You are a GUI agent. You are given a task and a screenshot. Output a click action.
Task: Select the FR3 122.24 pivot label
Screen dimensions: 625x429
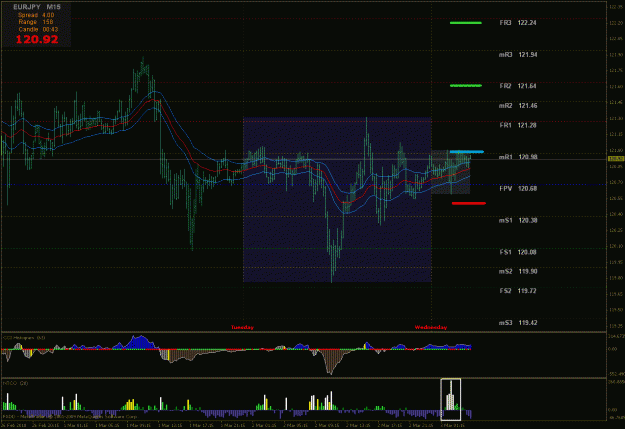point(518,23)
